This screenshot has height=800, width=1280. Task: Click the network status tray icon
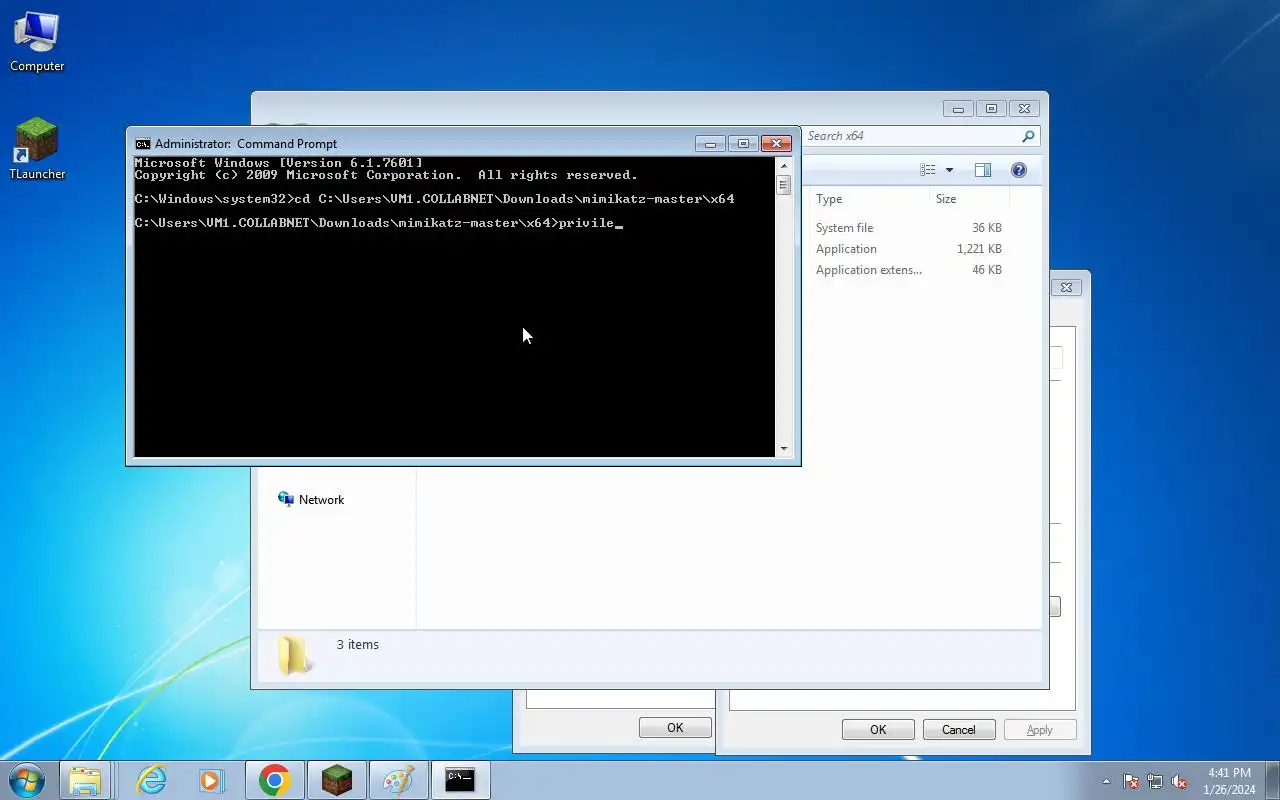(1155, 782)
